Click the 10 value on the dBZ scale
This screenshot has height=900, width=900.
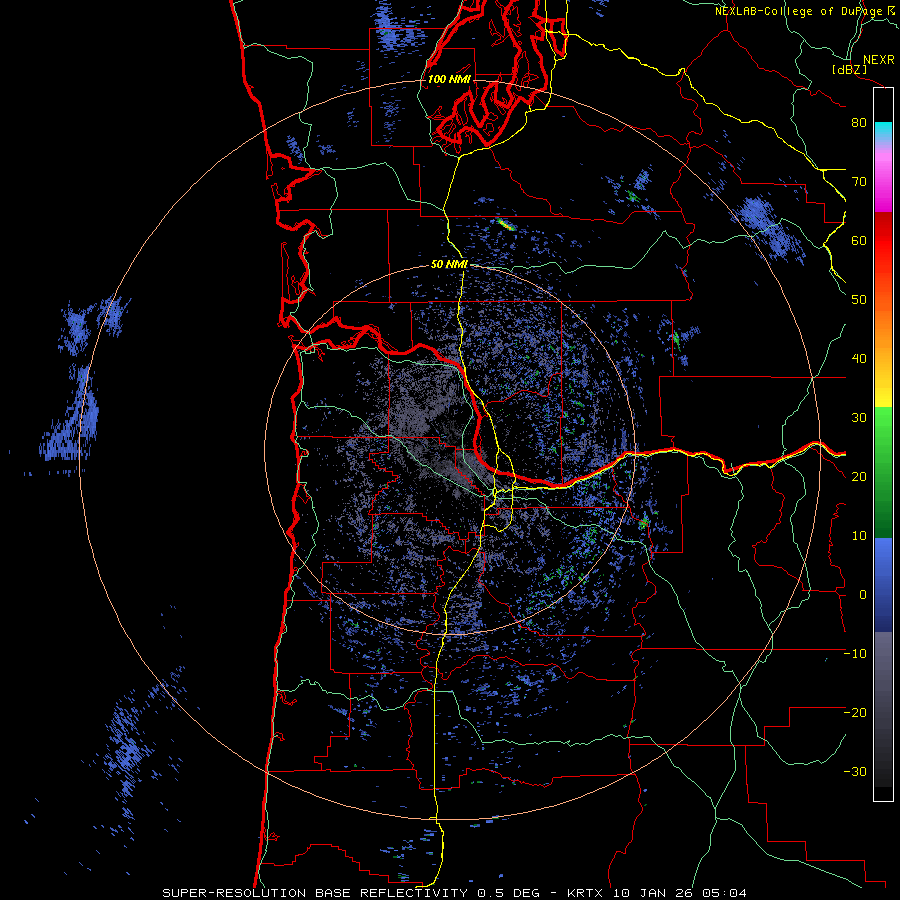(859, 536)
